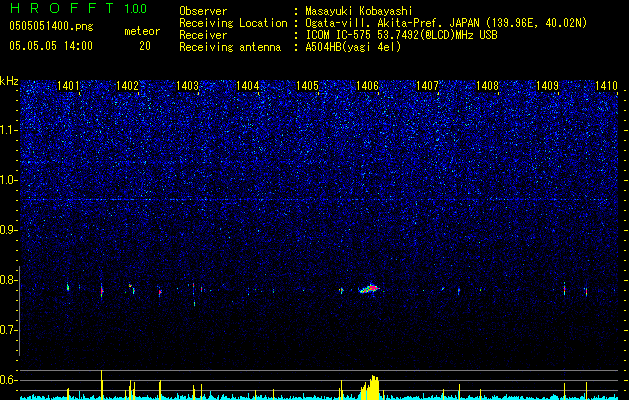
Task: Click the HROFFT 1.0.0 title text
Action: click(x=78, y=8)
